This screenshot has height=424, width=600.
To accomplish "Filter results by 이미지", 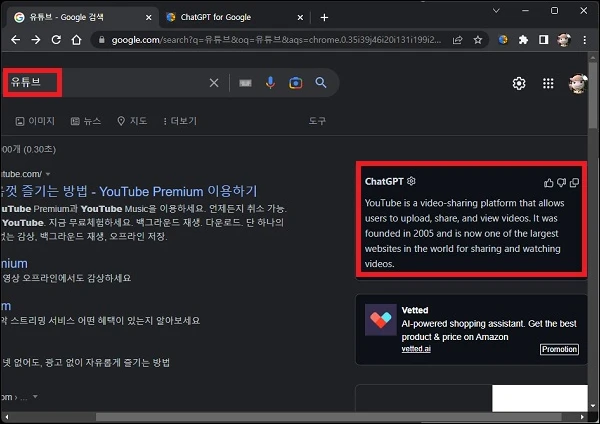I will coord(35,121).
